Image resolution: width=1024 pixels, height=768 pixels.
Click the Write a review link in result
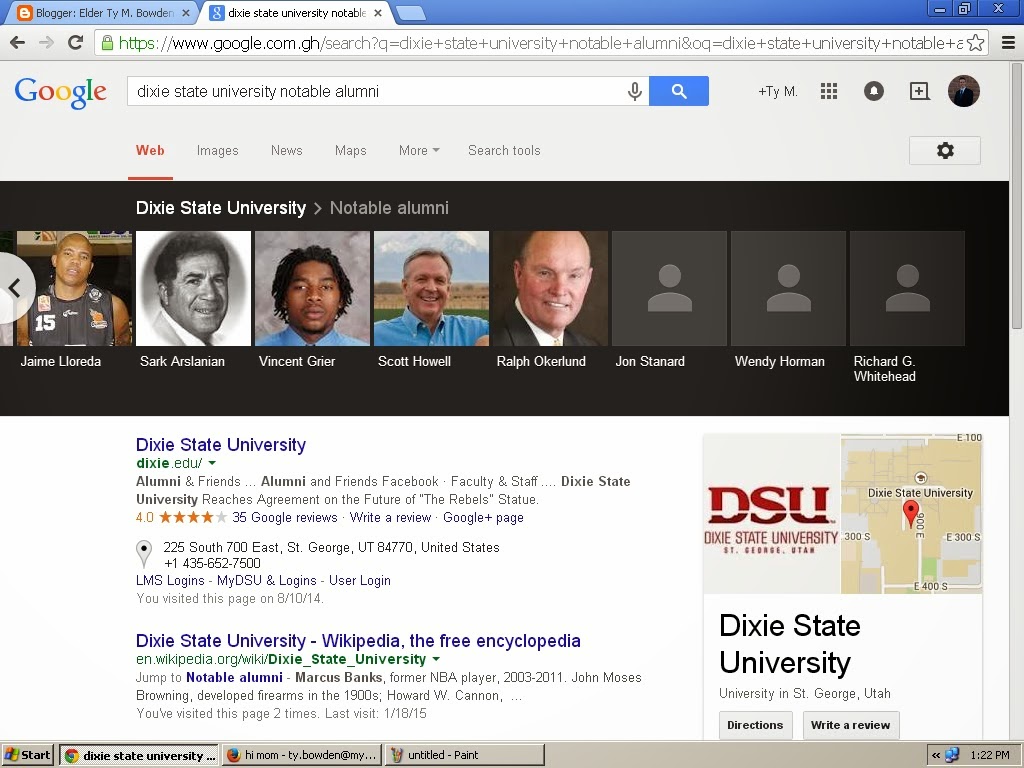391,518
